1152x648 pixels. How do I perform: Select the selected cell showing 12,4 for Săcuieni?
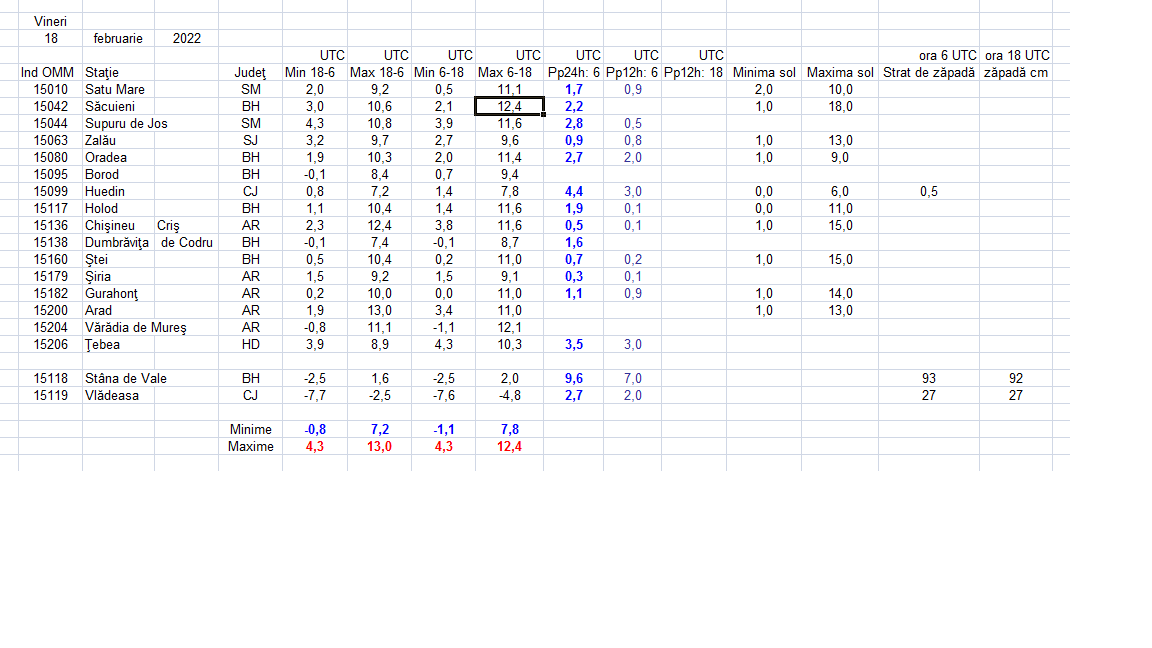(x=509, y=107)
